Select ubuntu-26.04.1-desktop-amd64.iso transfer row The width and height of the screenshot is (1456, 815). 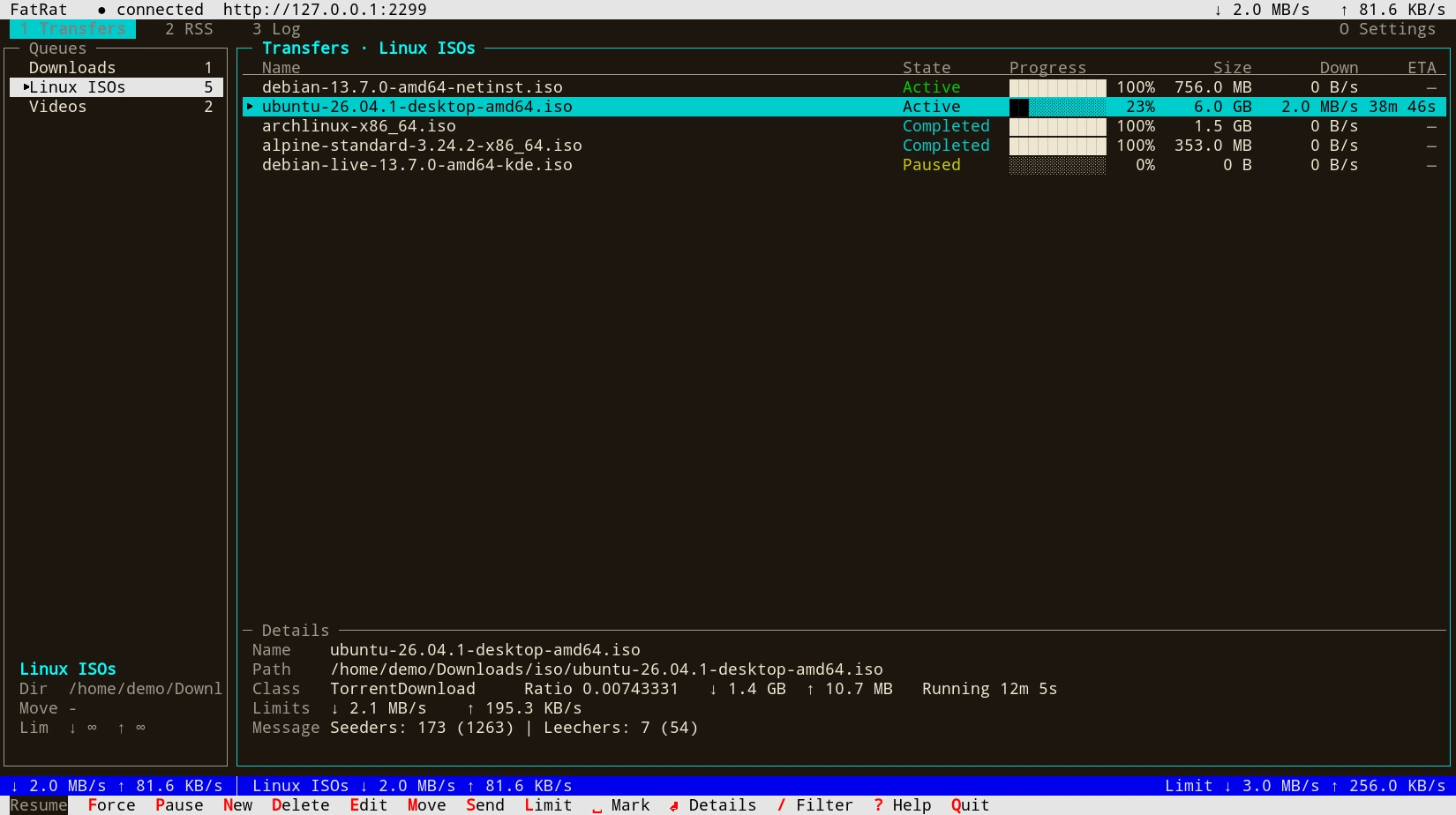844,107
